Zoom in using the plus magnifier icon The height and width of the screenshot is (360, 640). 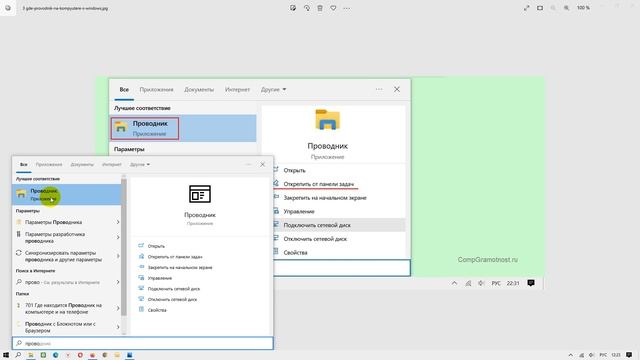567,8
